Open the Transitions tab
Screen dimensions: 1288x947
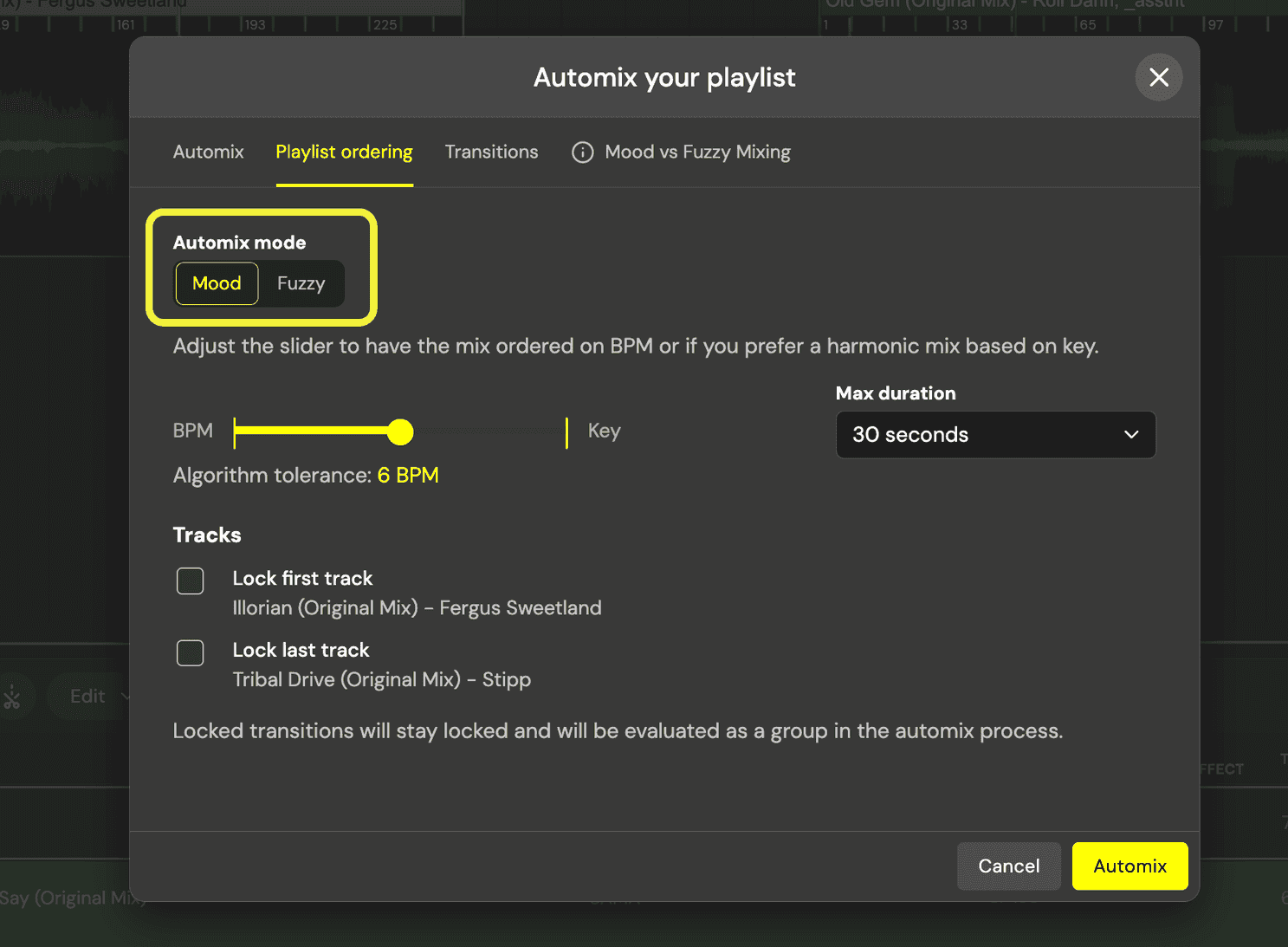point(491,152)
